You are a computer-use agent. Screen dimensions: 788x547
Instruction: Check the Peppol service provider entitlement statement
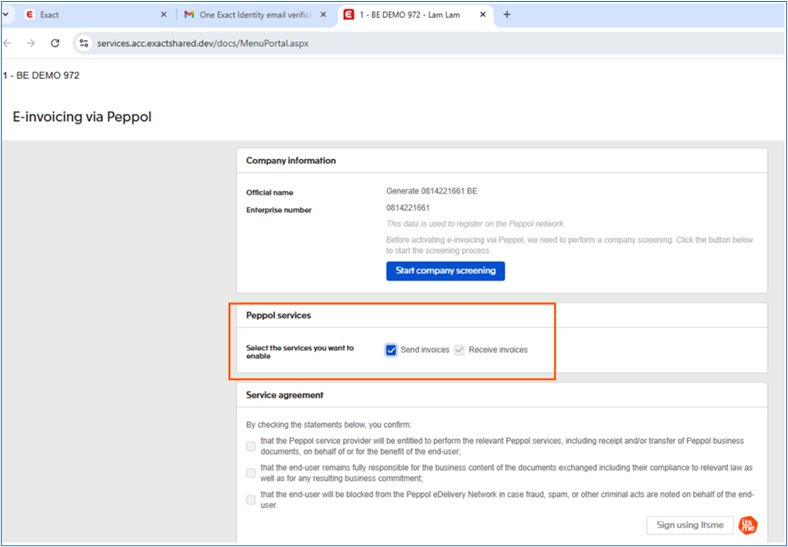pos(251,446)
